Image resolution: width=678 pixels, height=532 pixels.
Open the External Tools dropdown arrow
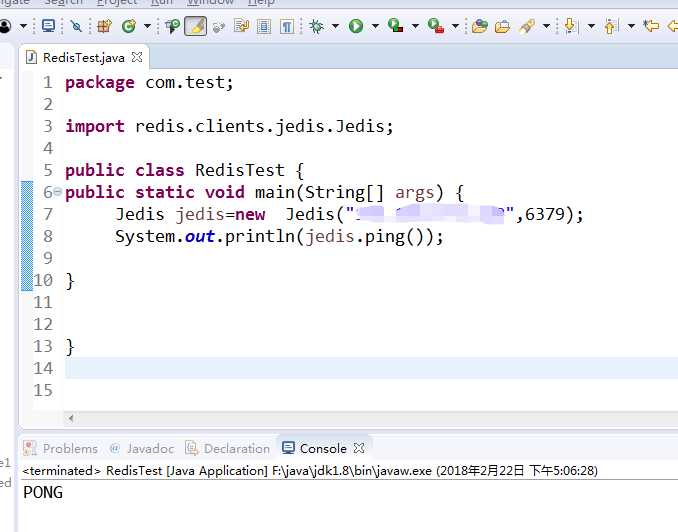point(455,26)
